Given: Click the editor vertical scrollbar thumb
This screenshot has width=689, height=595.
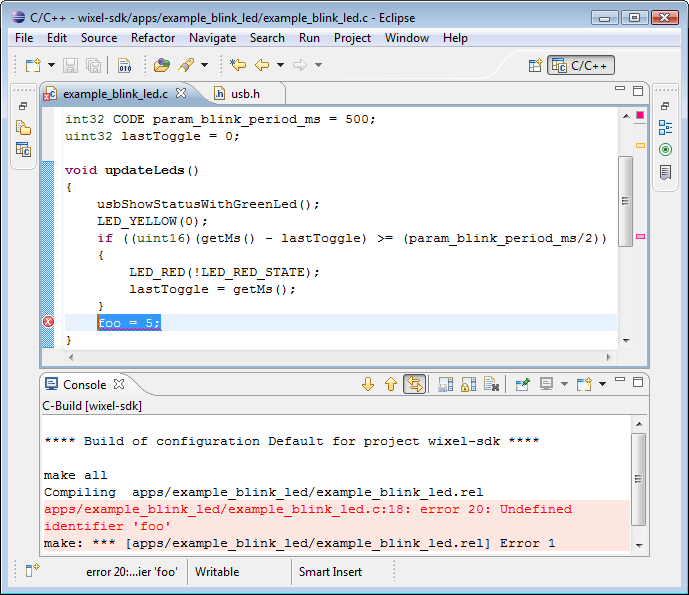Looking at the screenshot, I should pyautogui.click(x=625, y=201).
